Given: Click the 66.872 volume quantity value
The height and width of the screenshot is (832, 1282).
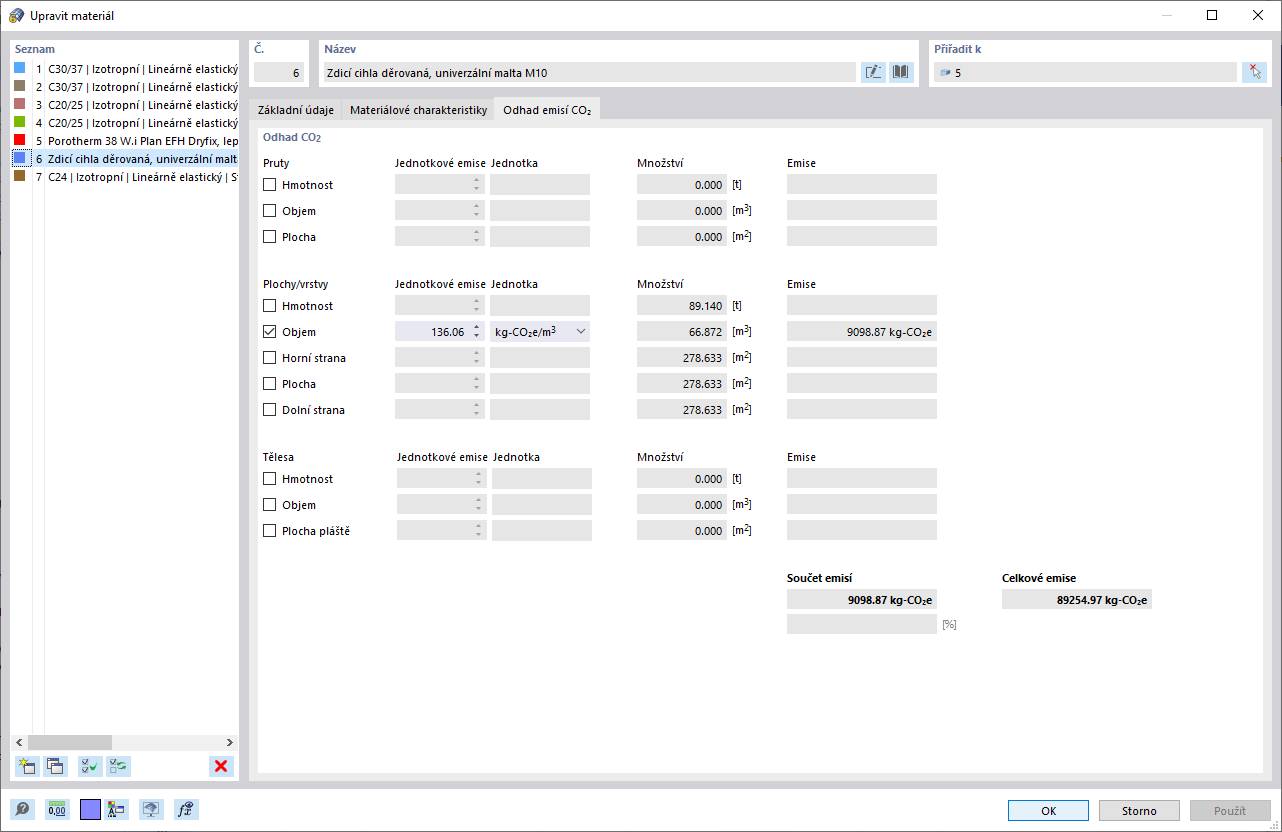Looking at the screenshot, I should 681,332.
